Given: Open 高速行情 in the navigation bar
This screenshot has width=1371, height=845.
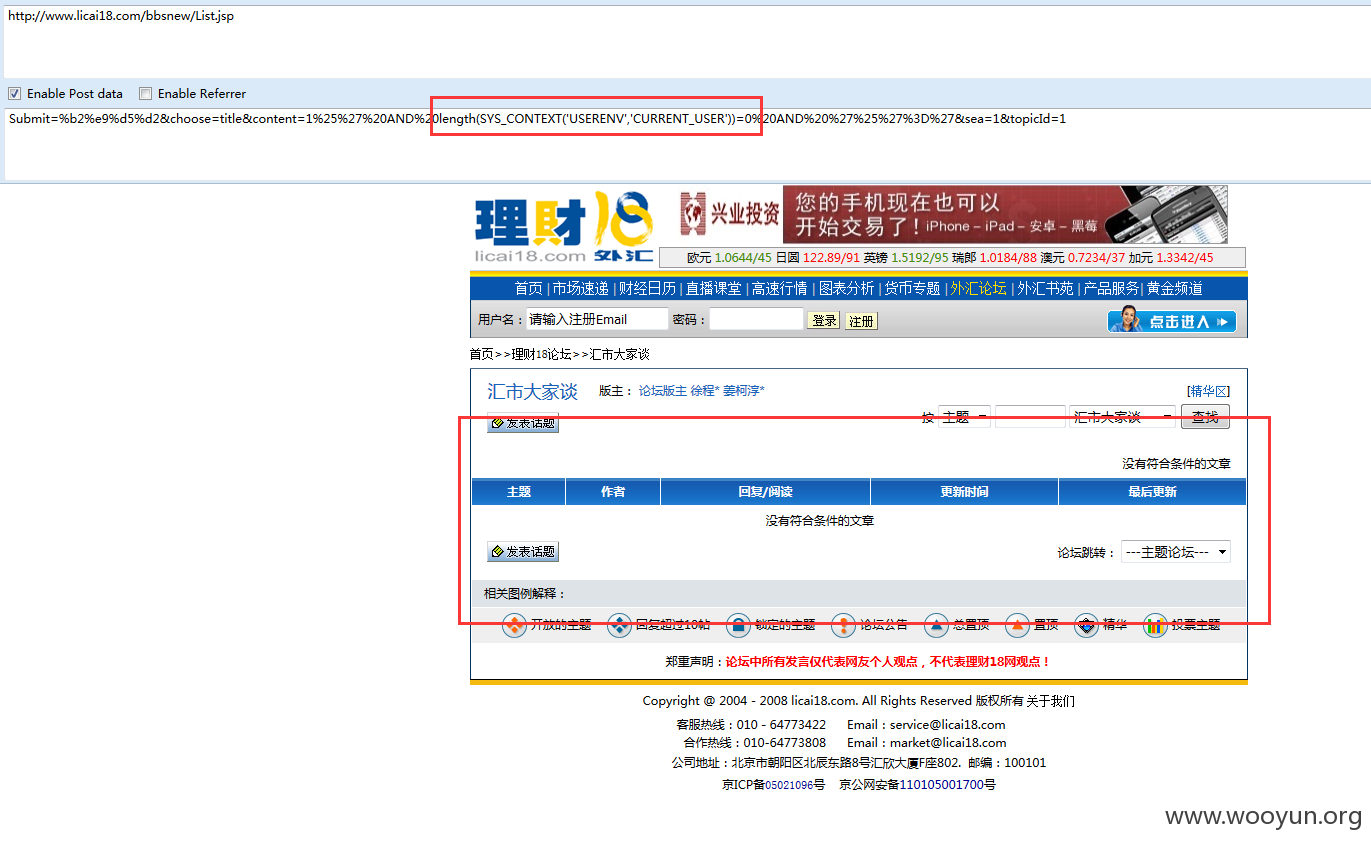Looking at the screenshot, I should 780,288.
